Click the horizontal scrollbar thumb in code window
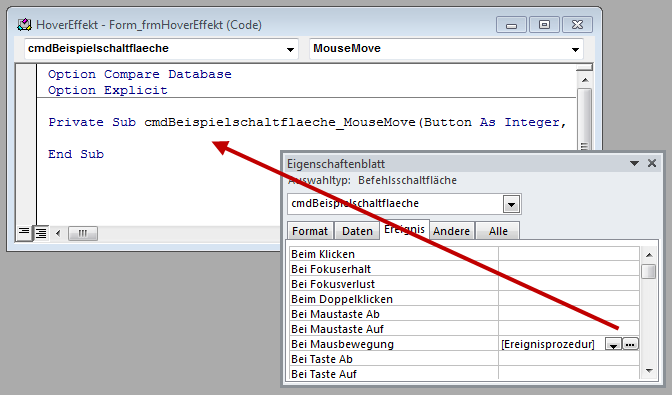 (83, 233)
